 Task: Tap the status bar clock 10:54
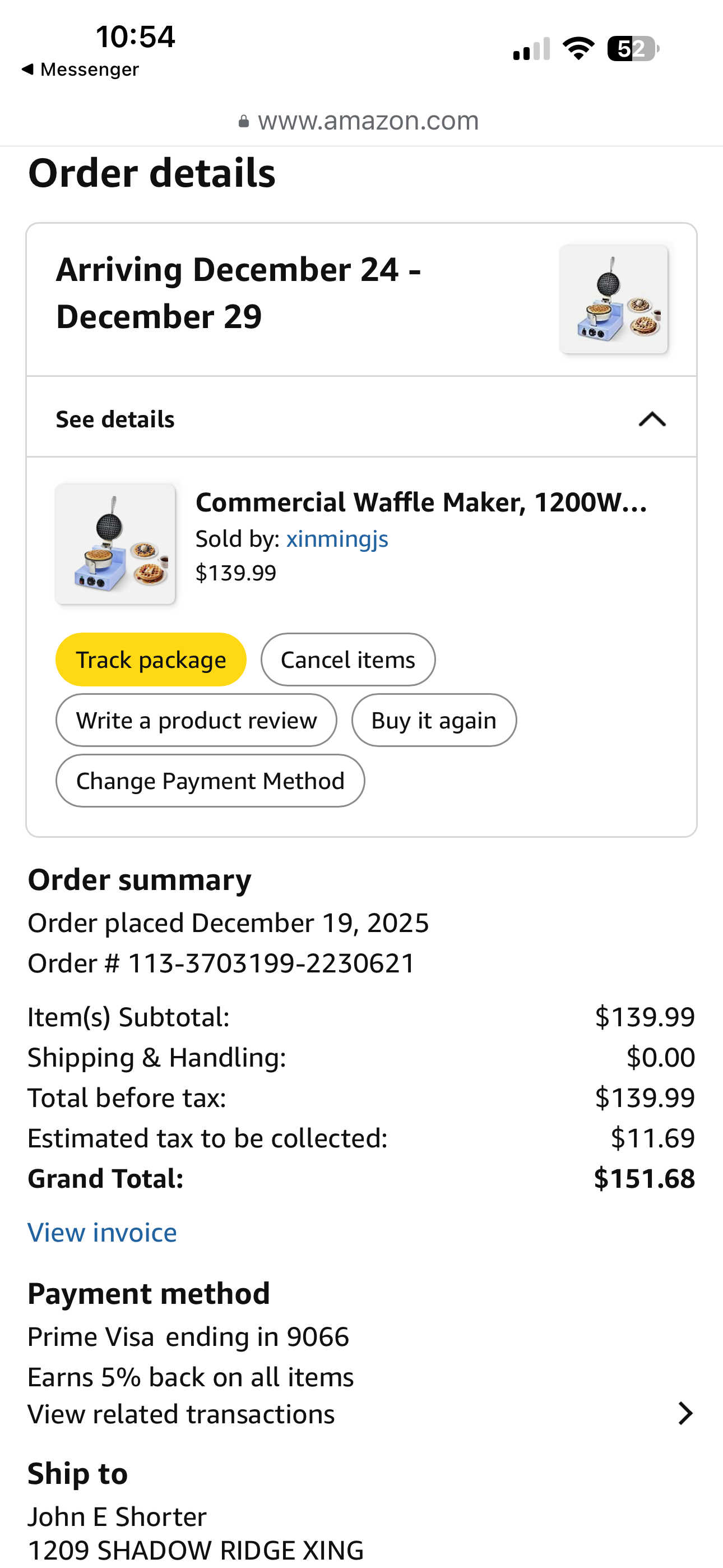click(x=135, y=36)
